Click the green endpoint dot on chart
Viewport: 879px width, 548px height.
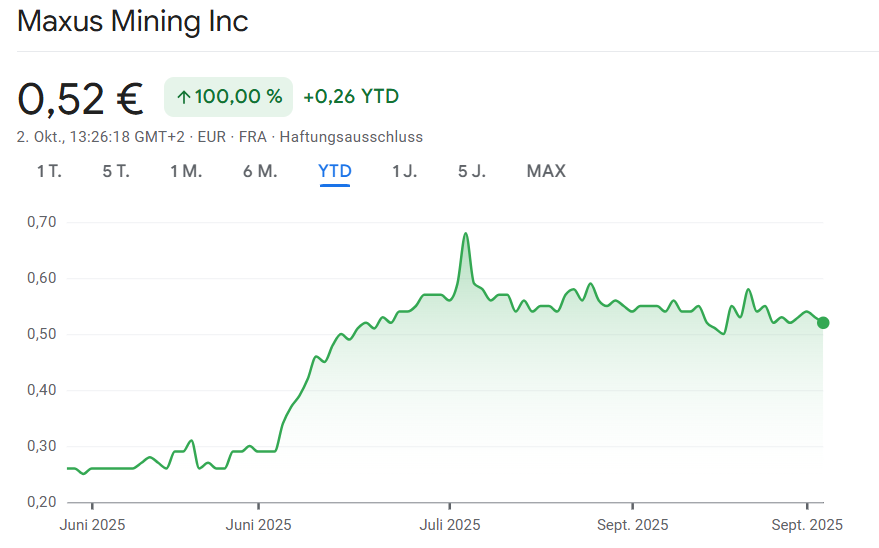(823, 322)
